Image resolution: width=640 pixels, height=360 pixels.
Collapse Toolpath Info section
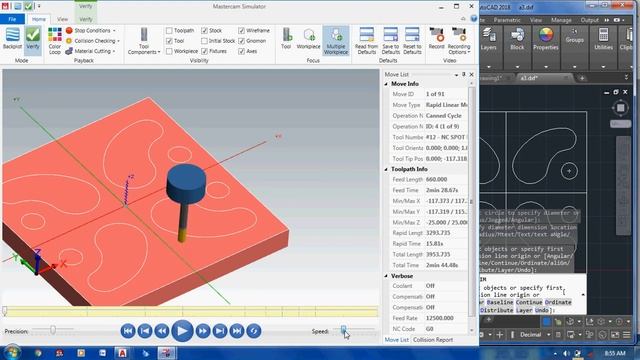point(386,169)
